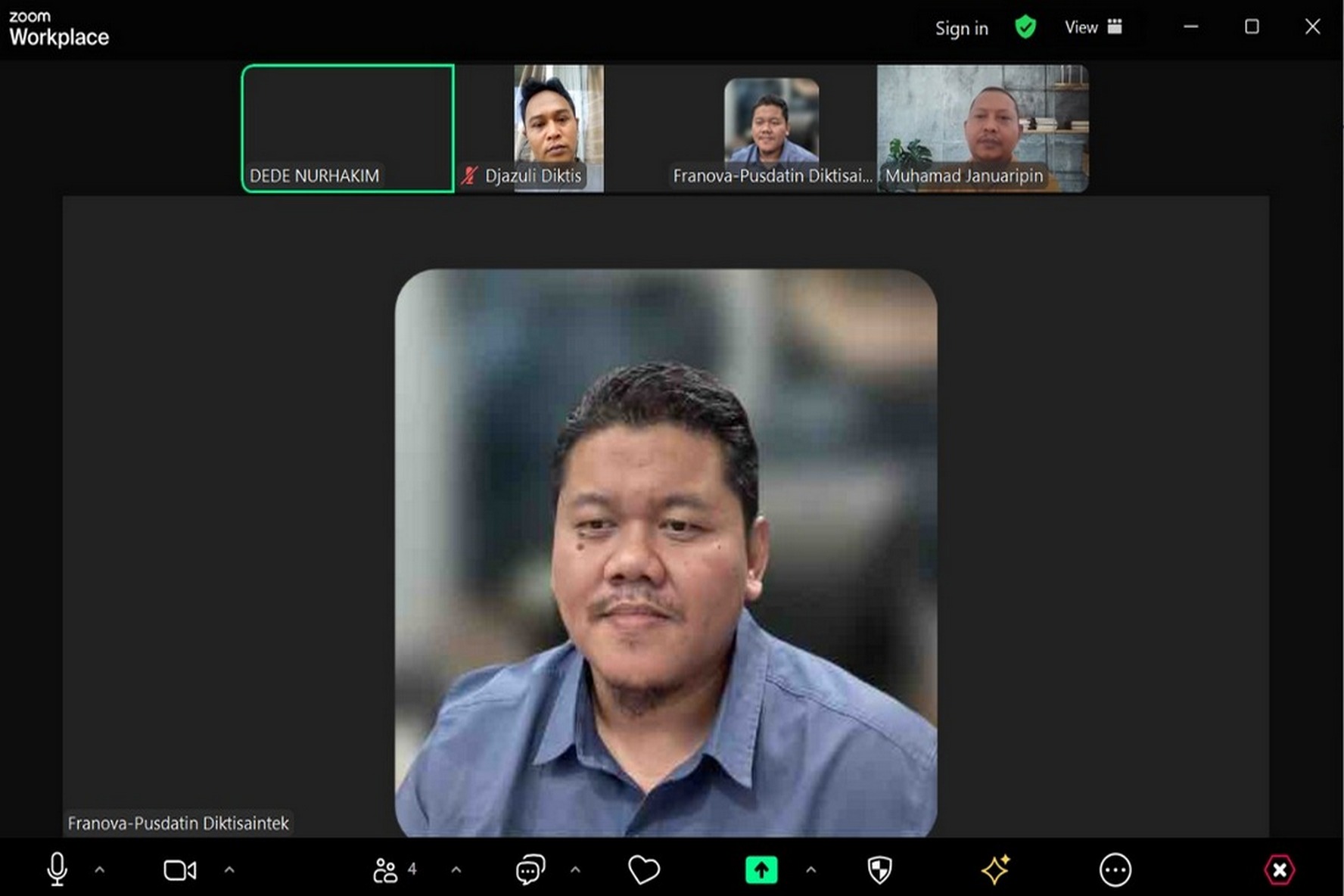Select the Muhamad Januaripin video thumbnail
This screenshot has width=1344, height=896.
[x=982, y=128]
